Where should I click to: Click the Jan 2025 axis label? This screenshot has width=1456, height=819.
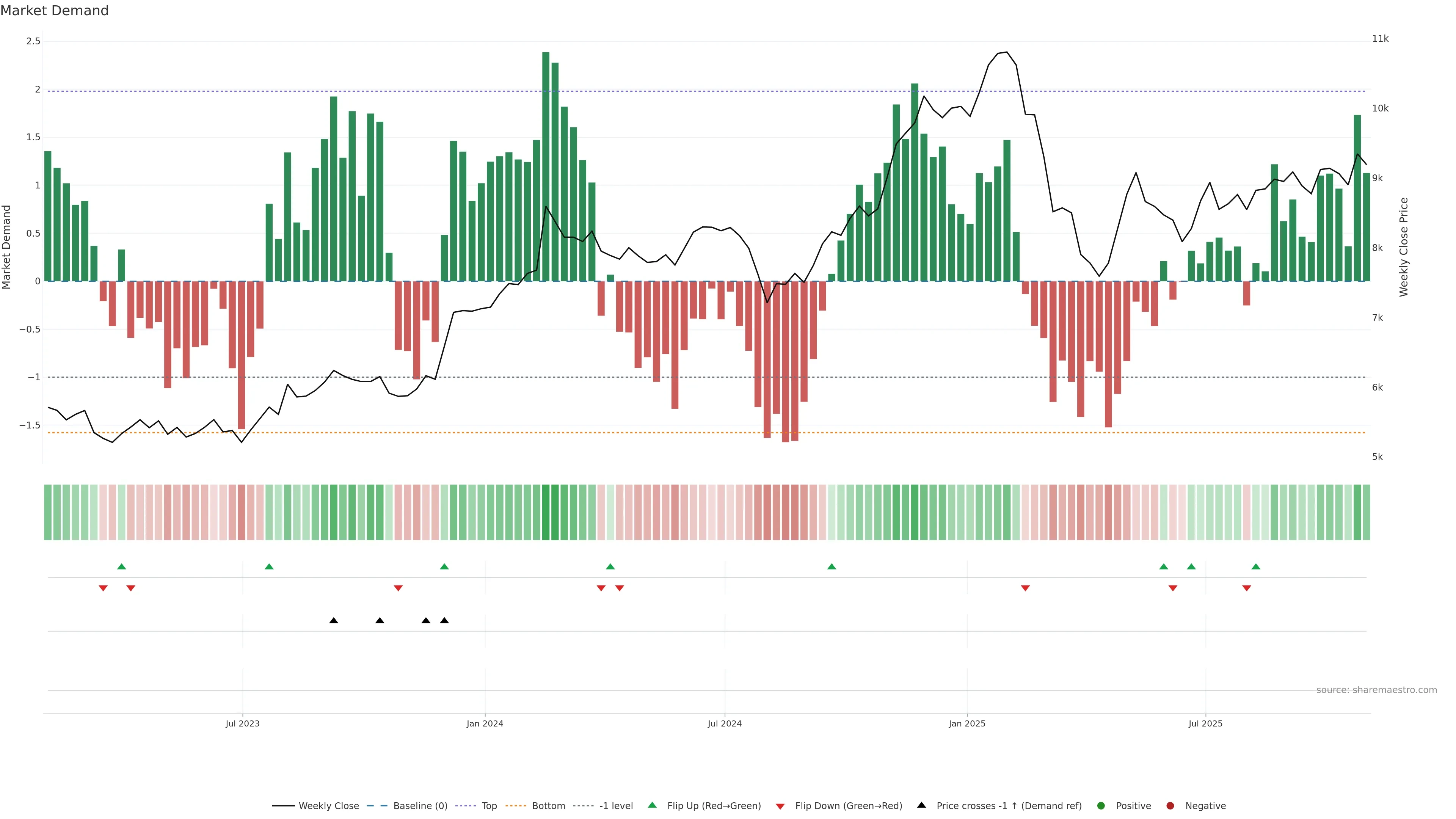pyautogui.click(x=966, y=723)
